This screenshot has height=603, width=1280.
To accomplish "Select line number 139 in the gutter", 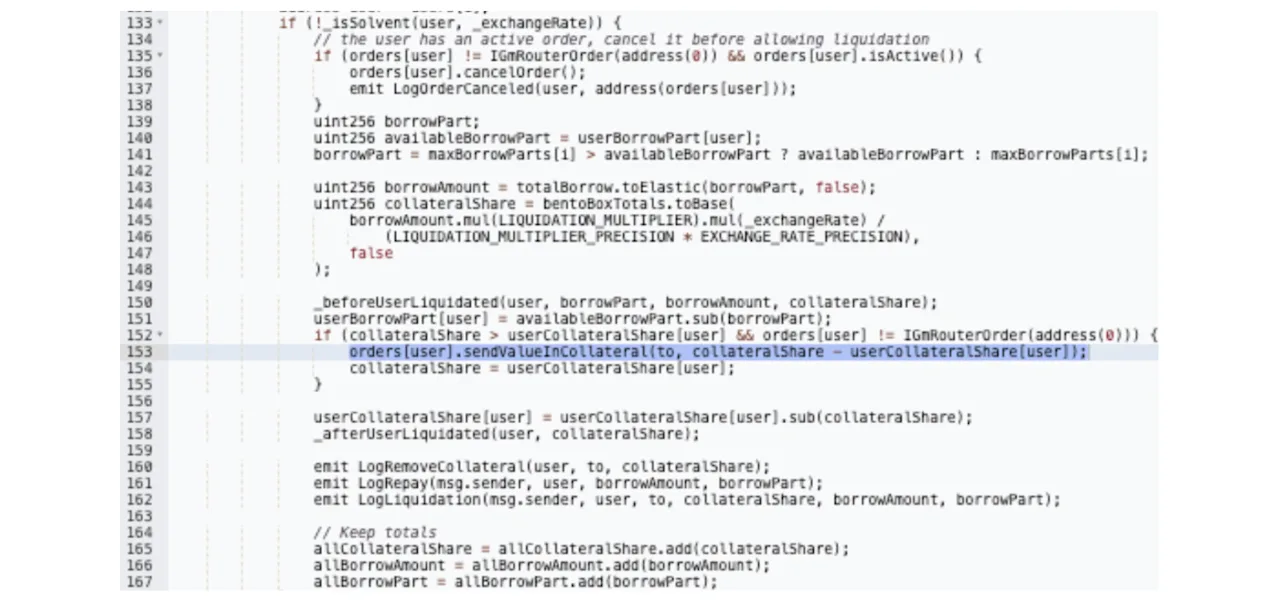I will click(x=139, y=122).
